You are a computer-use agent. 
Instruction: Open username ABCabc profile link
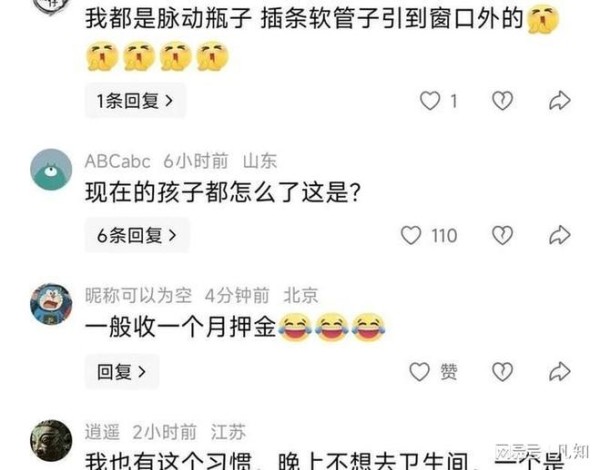(x=117, y=161)
